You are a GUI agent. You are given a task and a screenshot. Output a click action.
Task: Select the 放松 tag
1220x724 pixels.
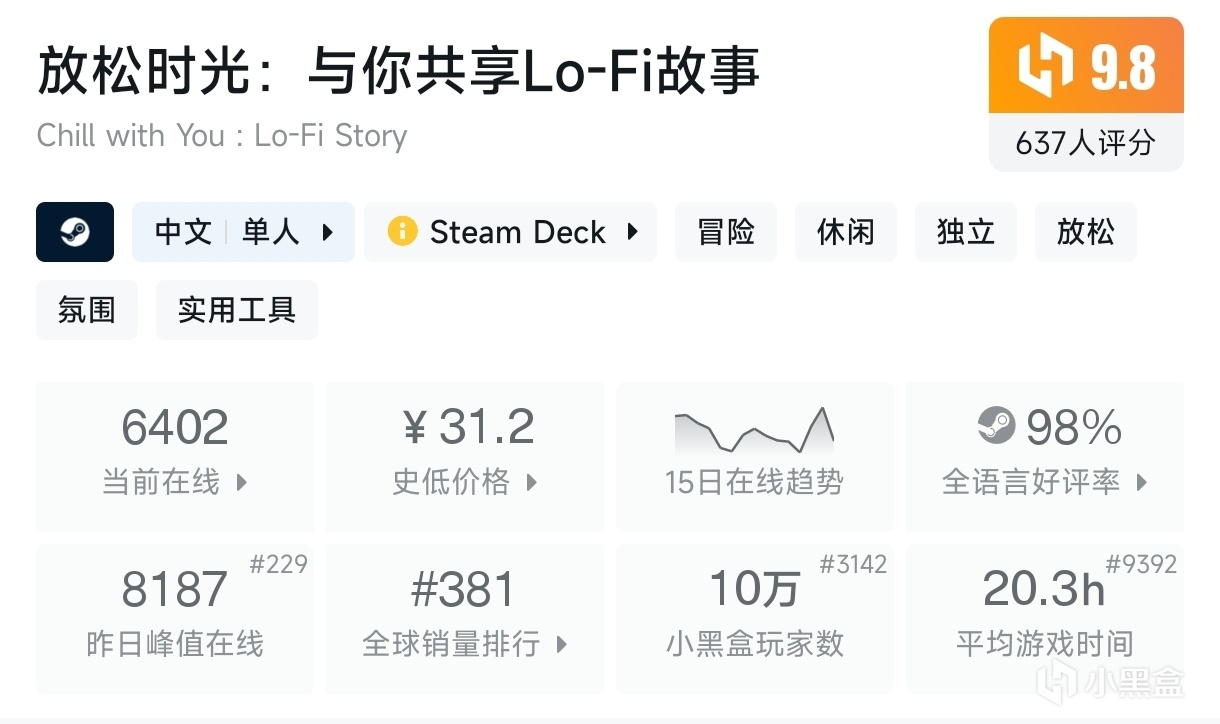1086,232
